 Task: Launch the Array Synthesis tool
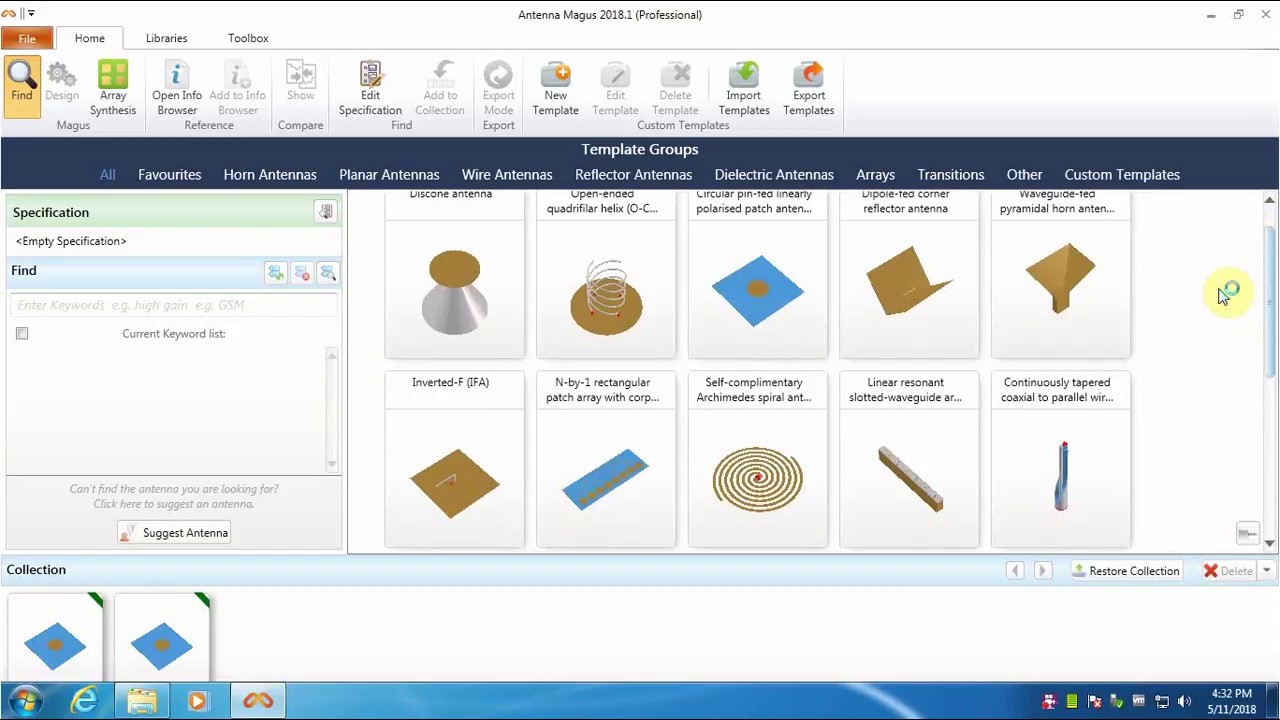pyautogui.click(x=113, y=88)
